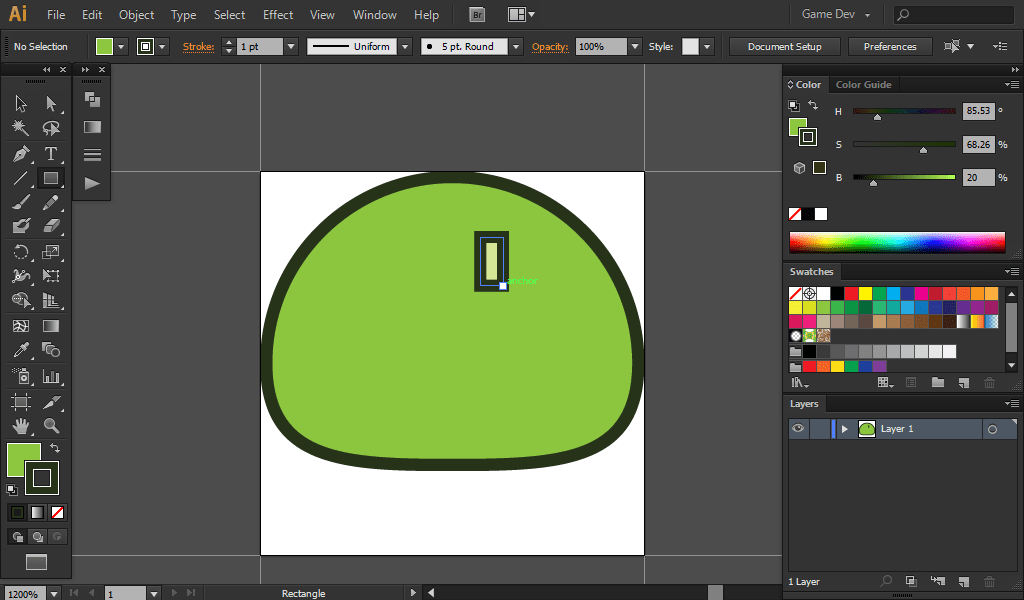Click the hue H value field
1024x600 pixels.
pos(978,111)
